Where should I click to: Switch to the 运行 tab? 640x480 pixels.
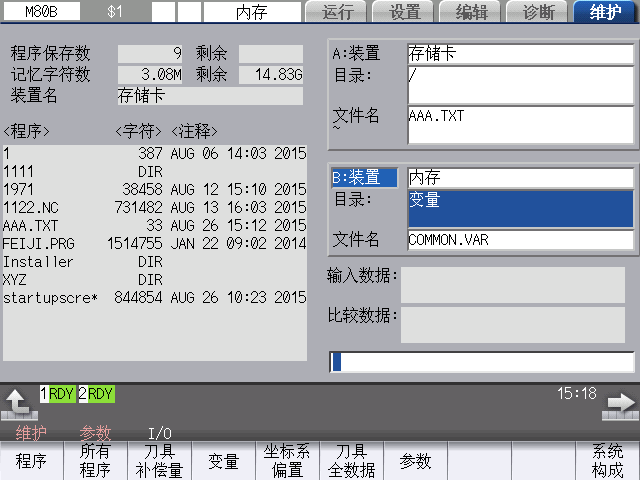(339, 12)
